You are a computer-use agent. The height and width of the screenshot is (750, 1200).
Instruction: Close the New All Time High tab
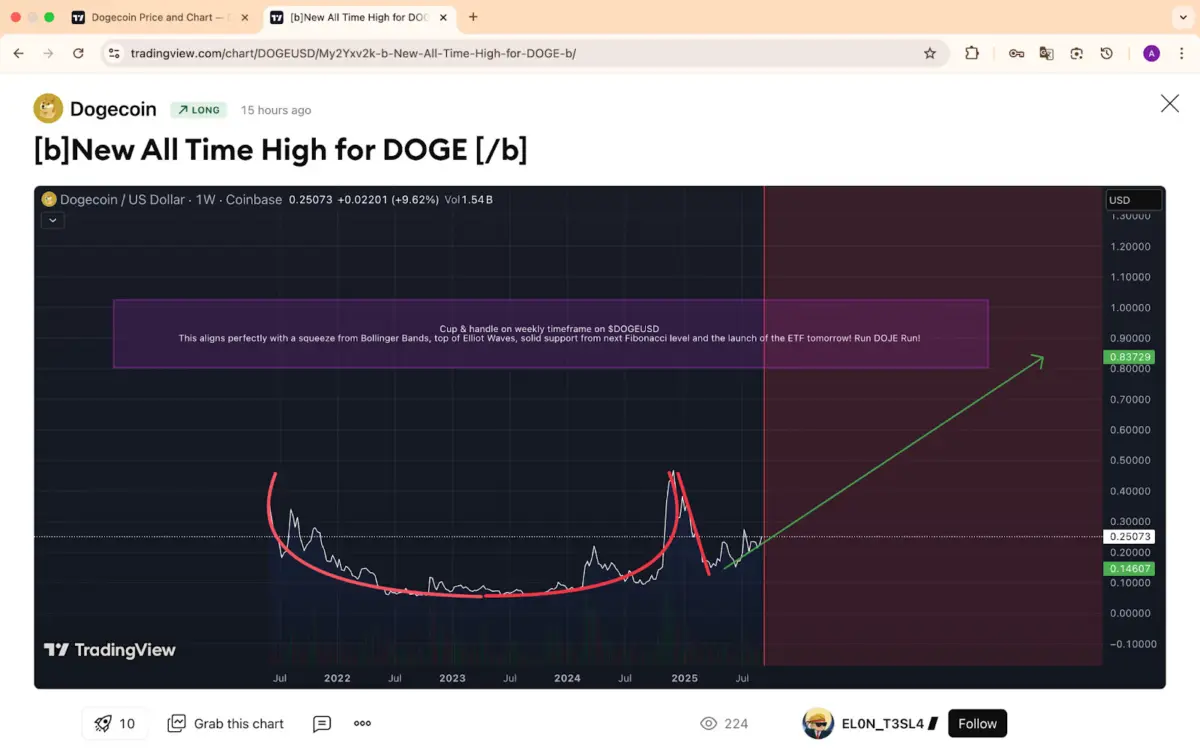click(x=444, y=17)
